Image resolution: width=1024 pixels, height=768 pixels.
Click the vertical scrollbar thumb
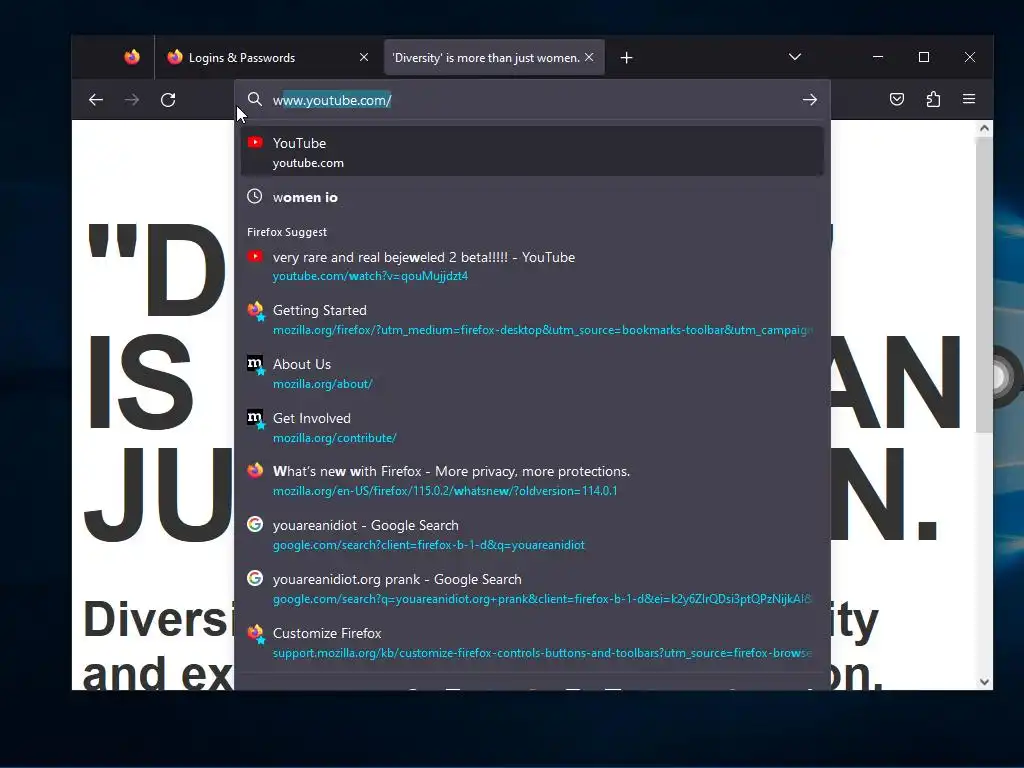click(984, 285)
